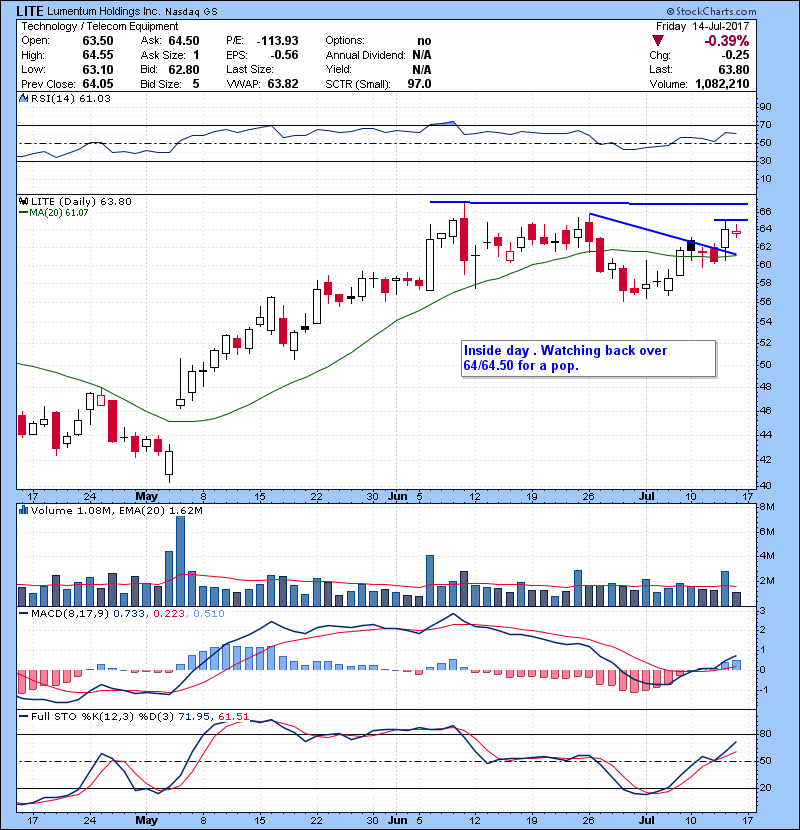Click the 90 level on RSI axis
This screenshot has width=800, height=830.
pos(765,106)
